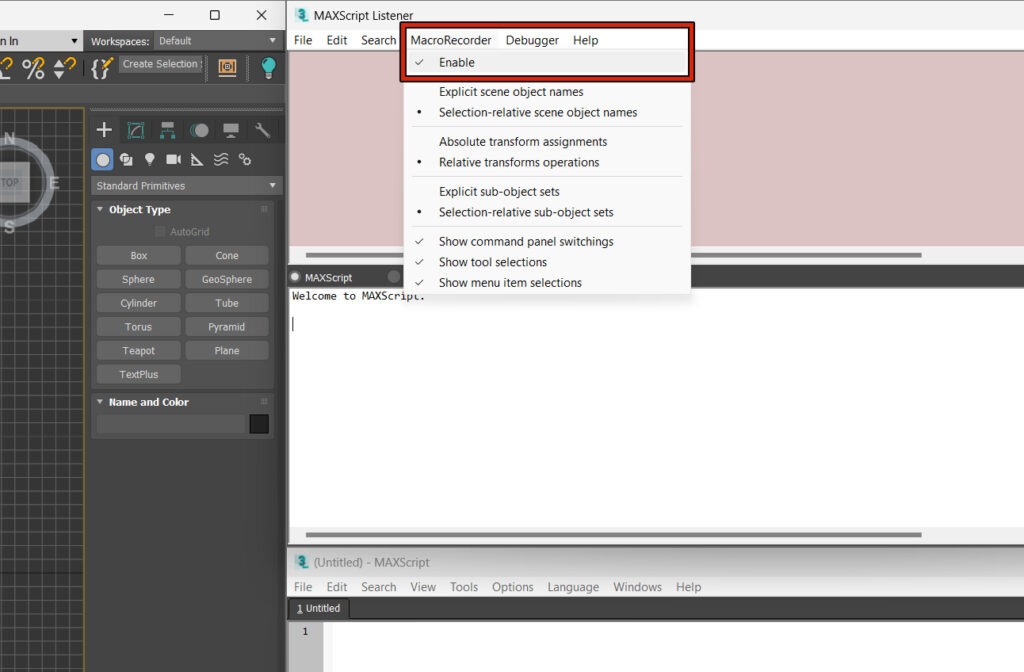The width and height of the screenshot is (1024, 672).
Task: Open the Workspaces Default dropdown
Action: pos(217,41)
